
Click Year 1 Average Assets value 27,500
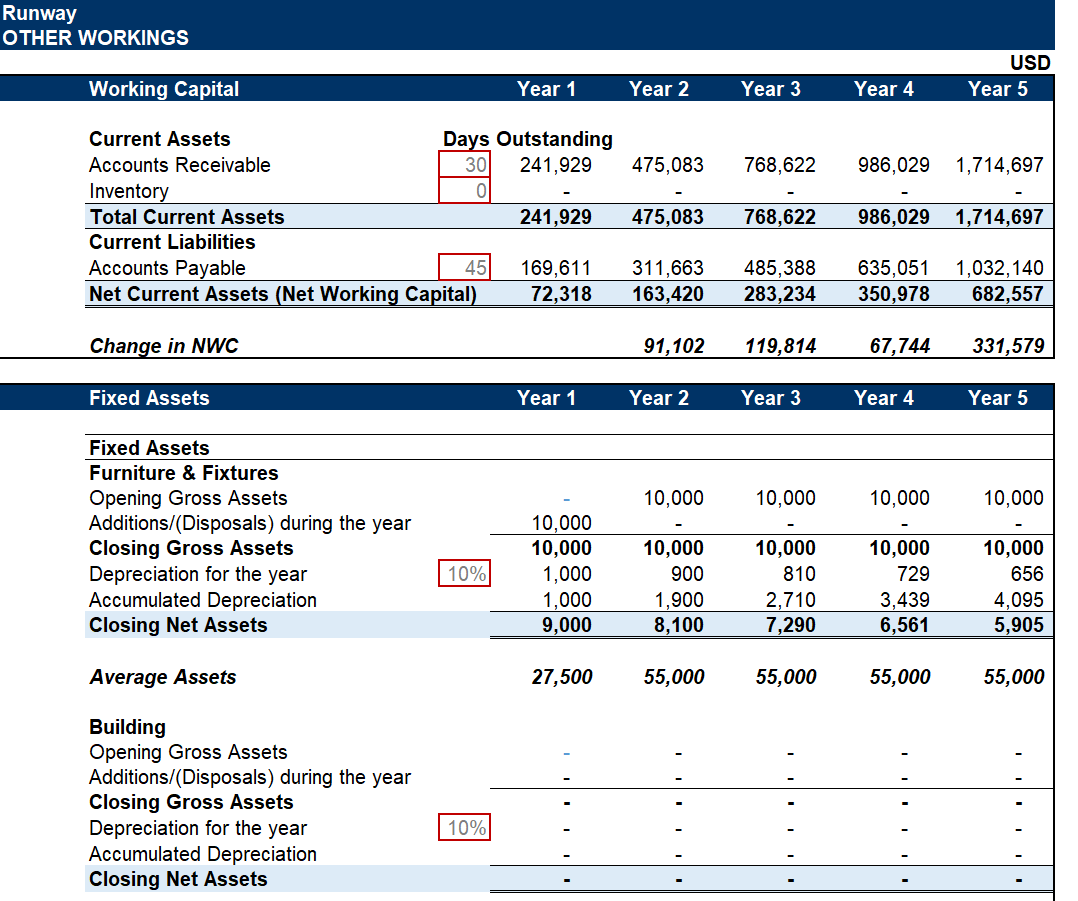point(561,677)
